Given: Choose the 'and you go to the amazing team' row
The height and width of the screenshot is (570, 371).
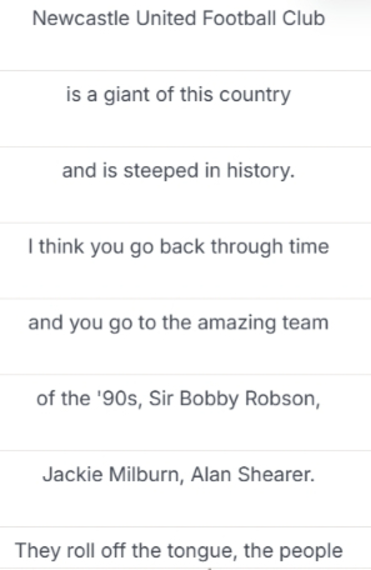Looking at the screenshot, I should click(185, 337).
